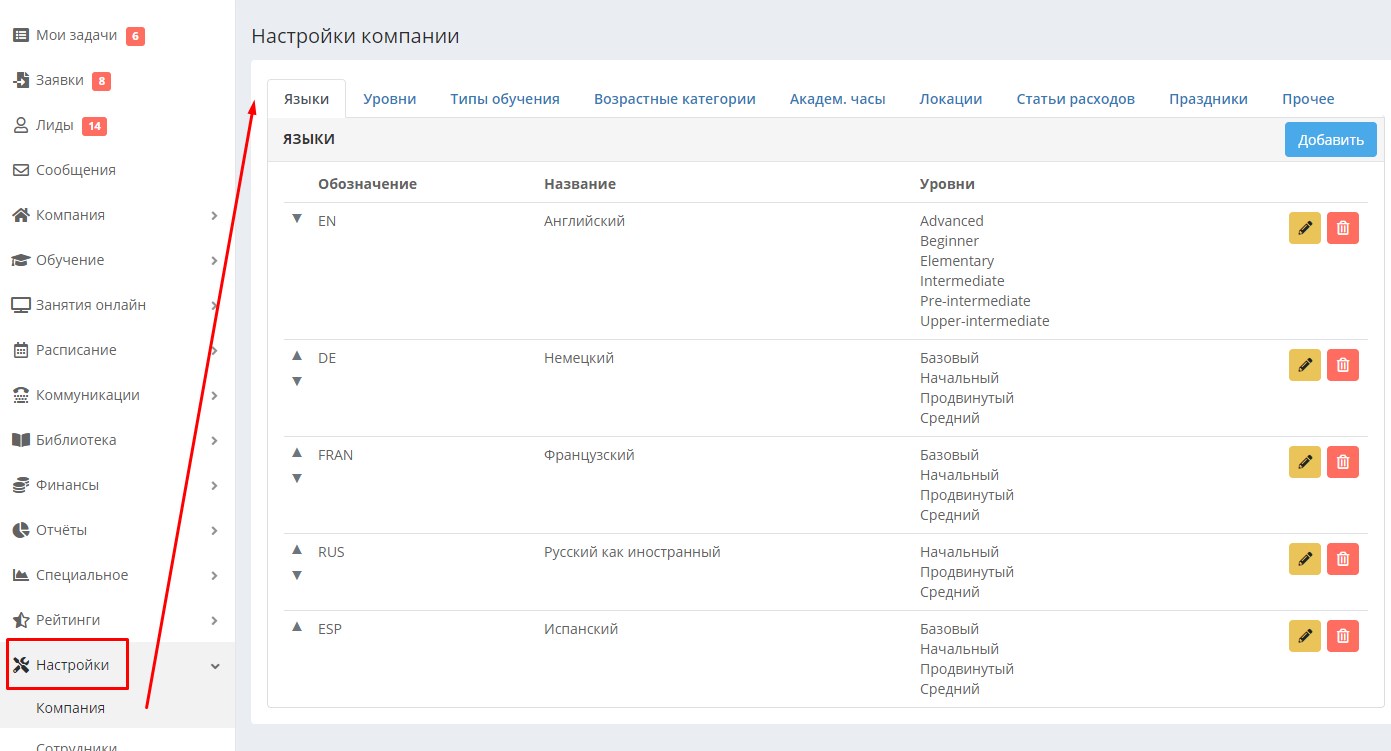Expand the Библиотека menu chevron
The width and height of the screenshot is (1391, 751).
(215, 440)
